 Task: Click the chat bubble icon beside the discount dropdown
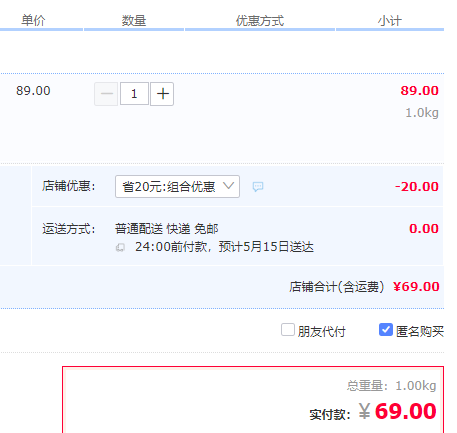click(258, 187)
